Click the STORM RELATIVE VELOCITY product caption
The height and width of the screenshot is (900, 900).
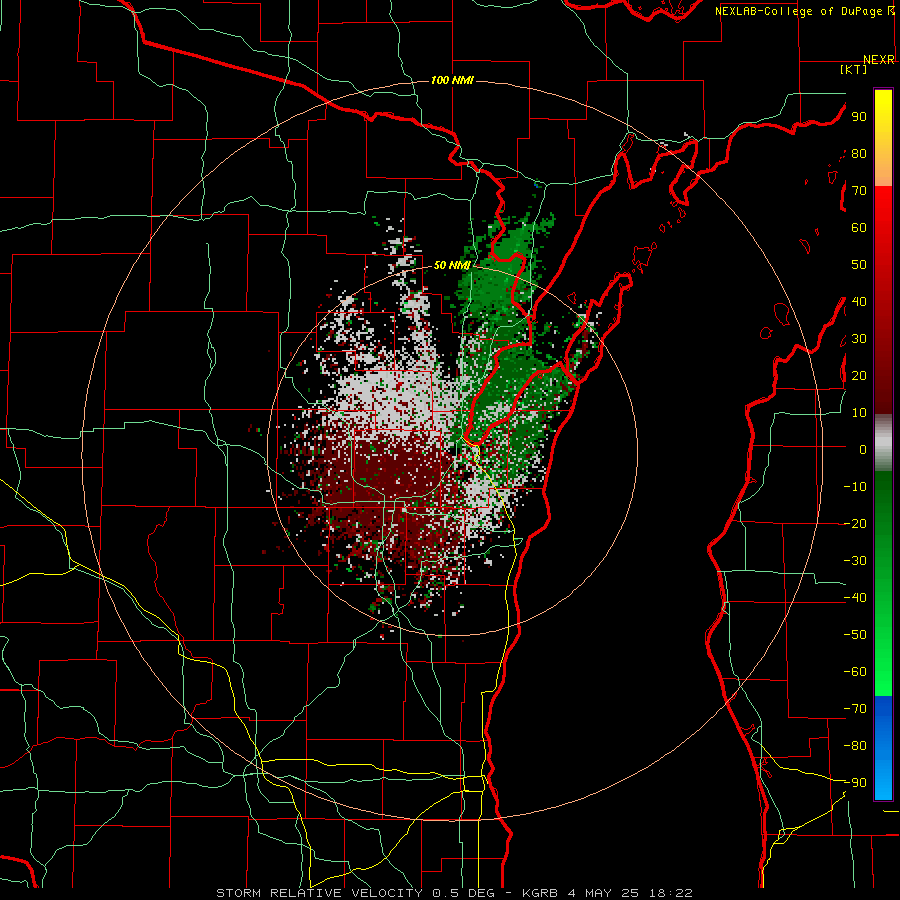(x=319, y=893)
